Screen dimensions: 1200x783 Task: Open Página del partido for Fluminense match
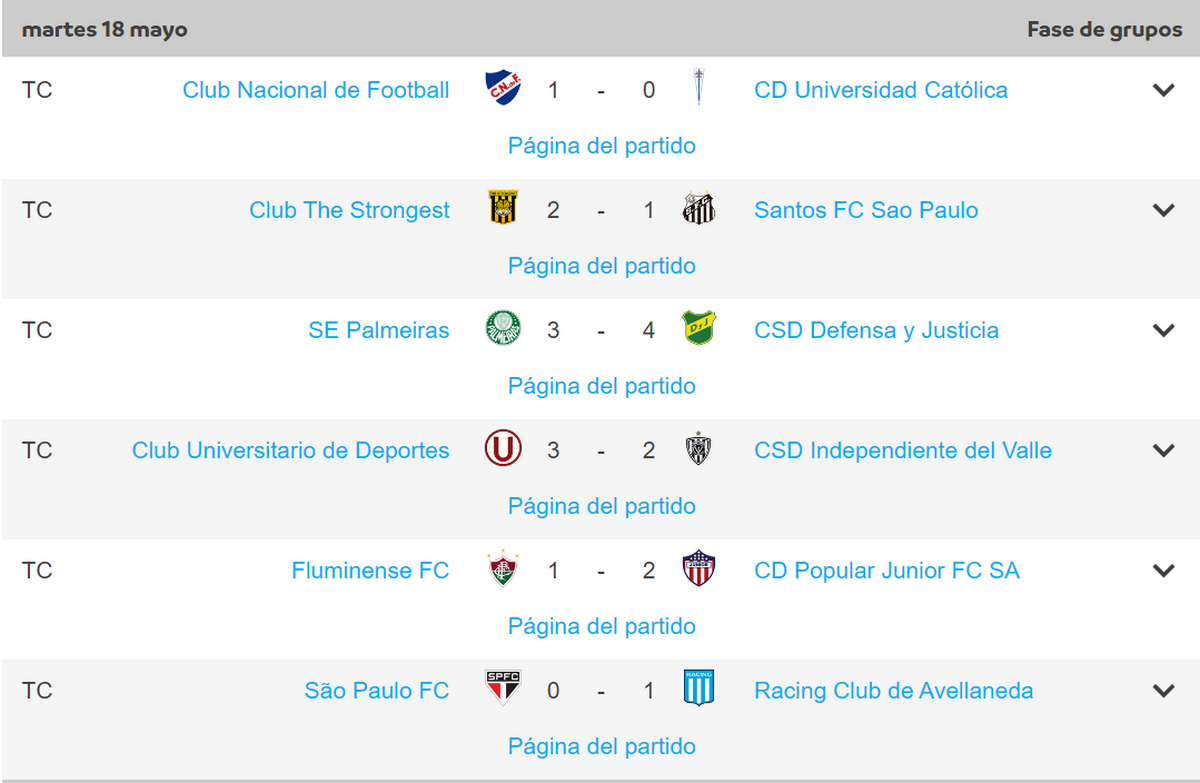click(602, 626)
